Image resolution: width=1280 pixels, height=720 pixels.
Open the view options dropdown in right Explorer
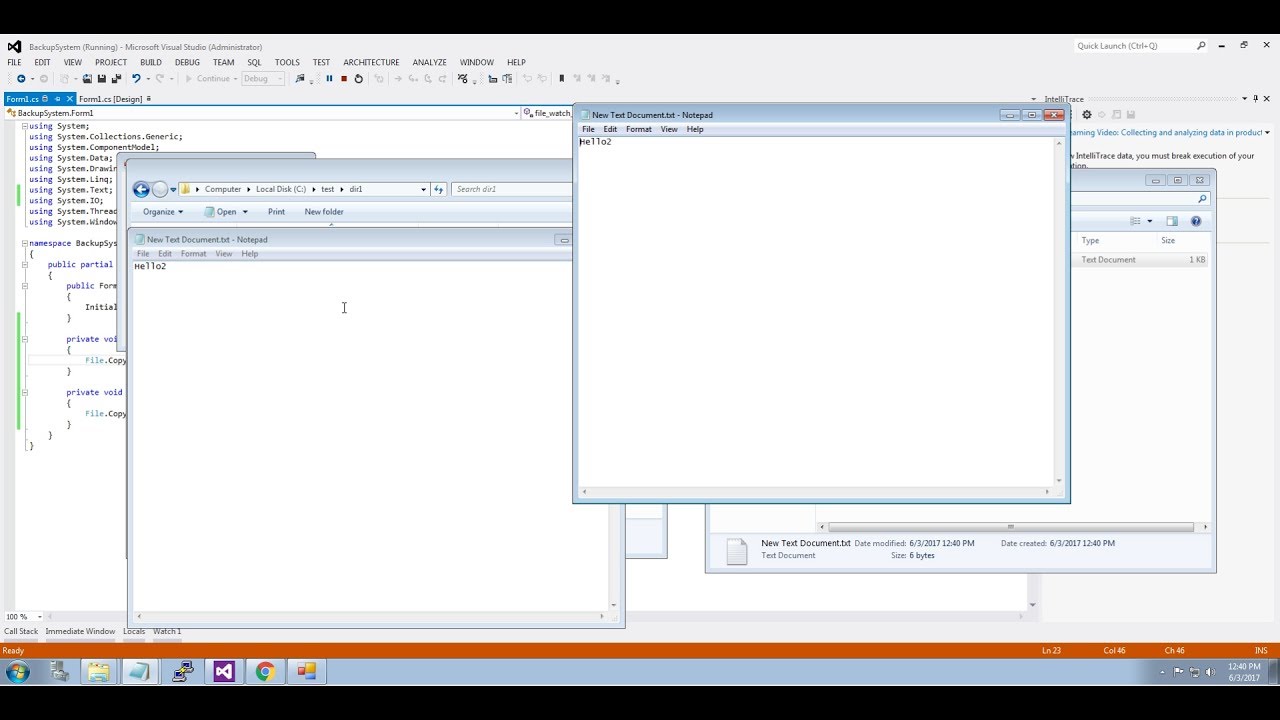pos(1150,221)
